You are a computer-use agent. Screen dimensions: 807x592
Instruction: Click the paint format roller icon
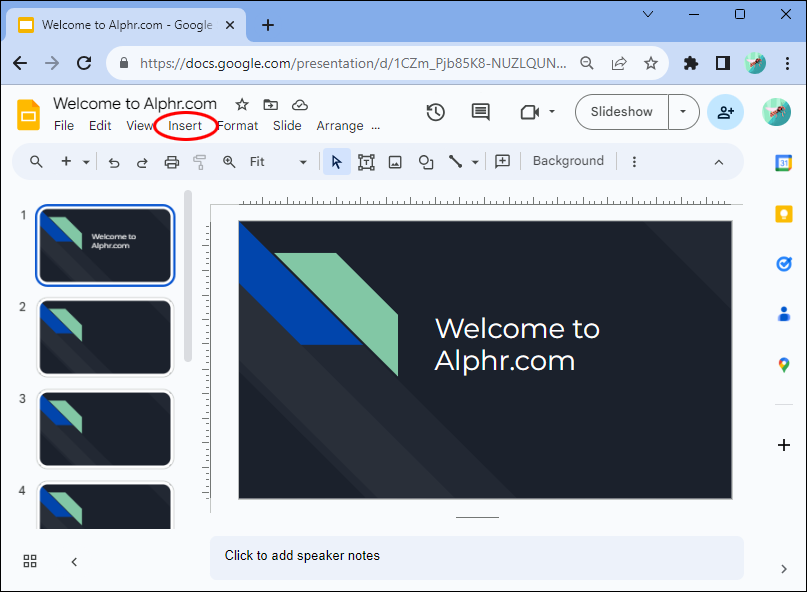(x=200, y=162)
